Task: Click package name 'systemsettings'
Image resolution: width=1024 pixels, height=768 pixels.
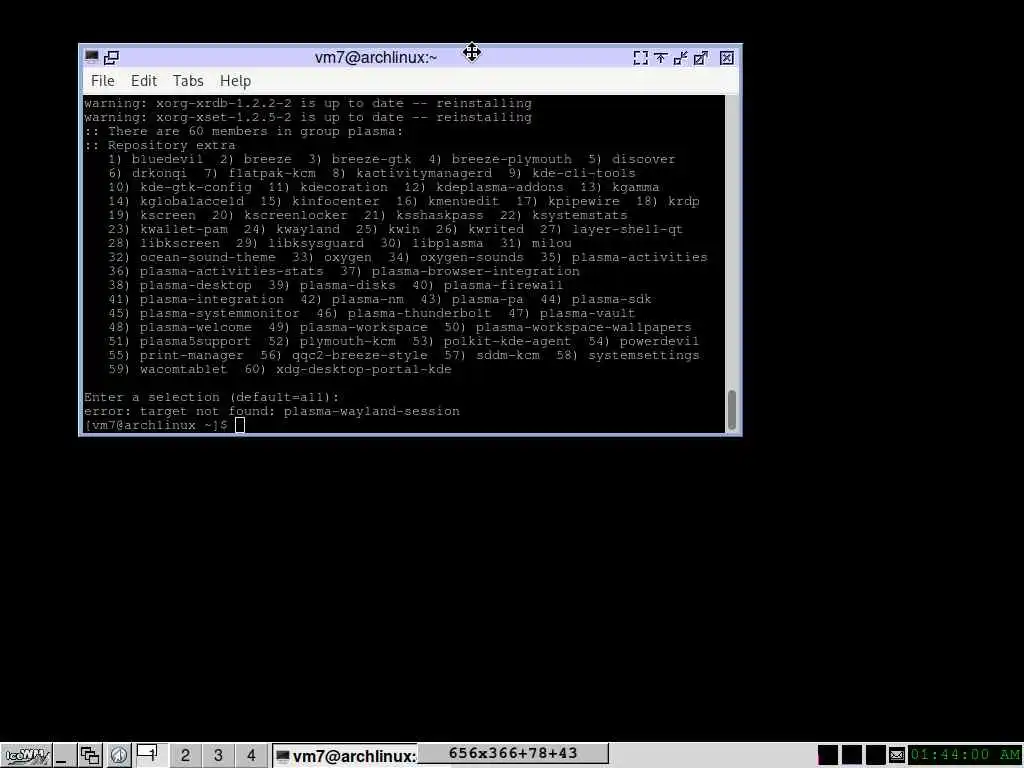Action: click(x=643, y=355)
